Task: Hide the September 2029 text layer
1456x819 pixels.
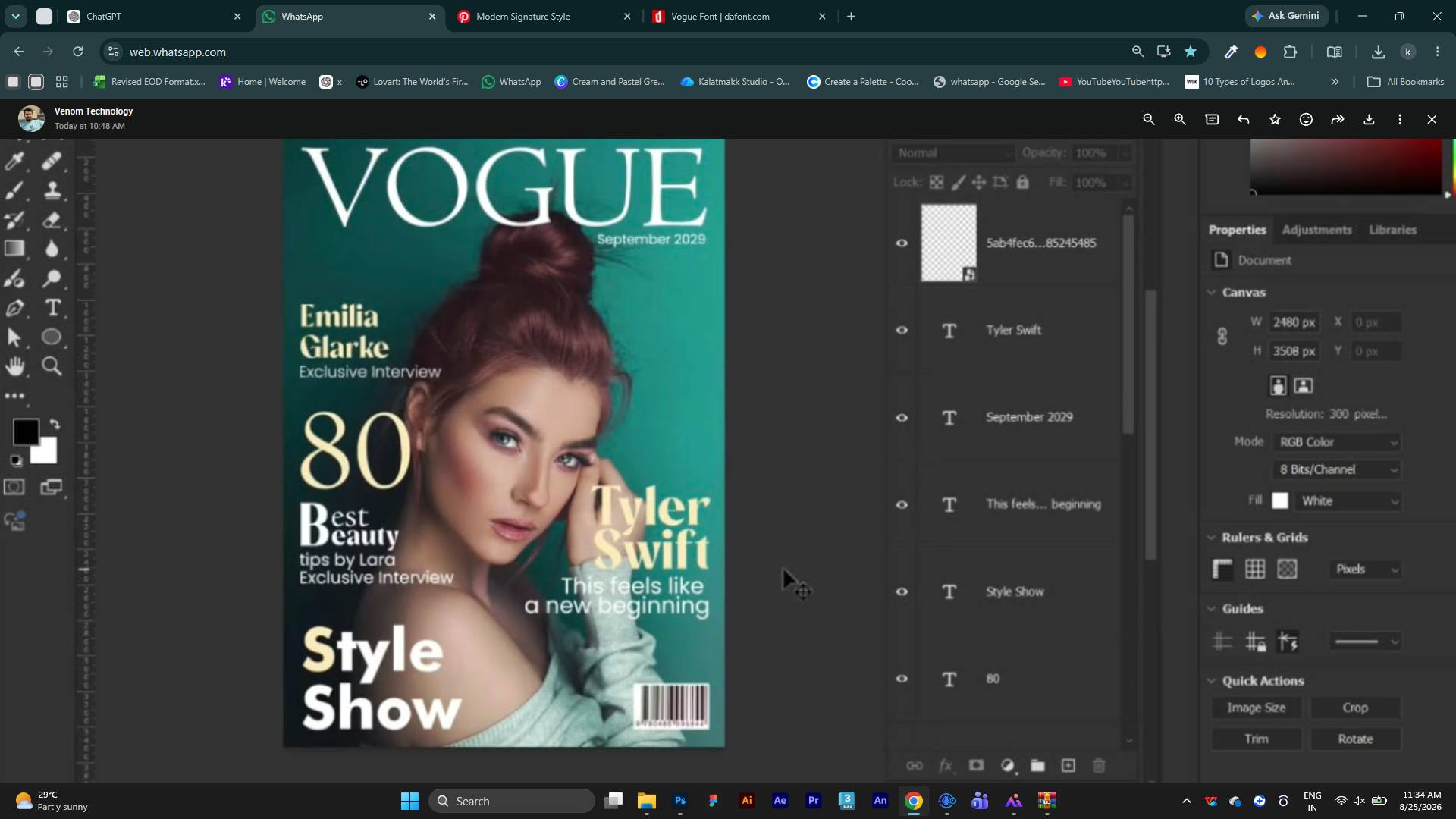Action: point(902,417)
